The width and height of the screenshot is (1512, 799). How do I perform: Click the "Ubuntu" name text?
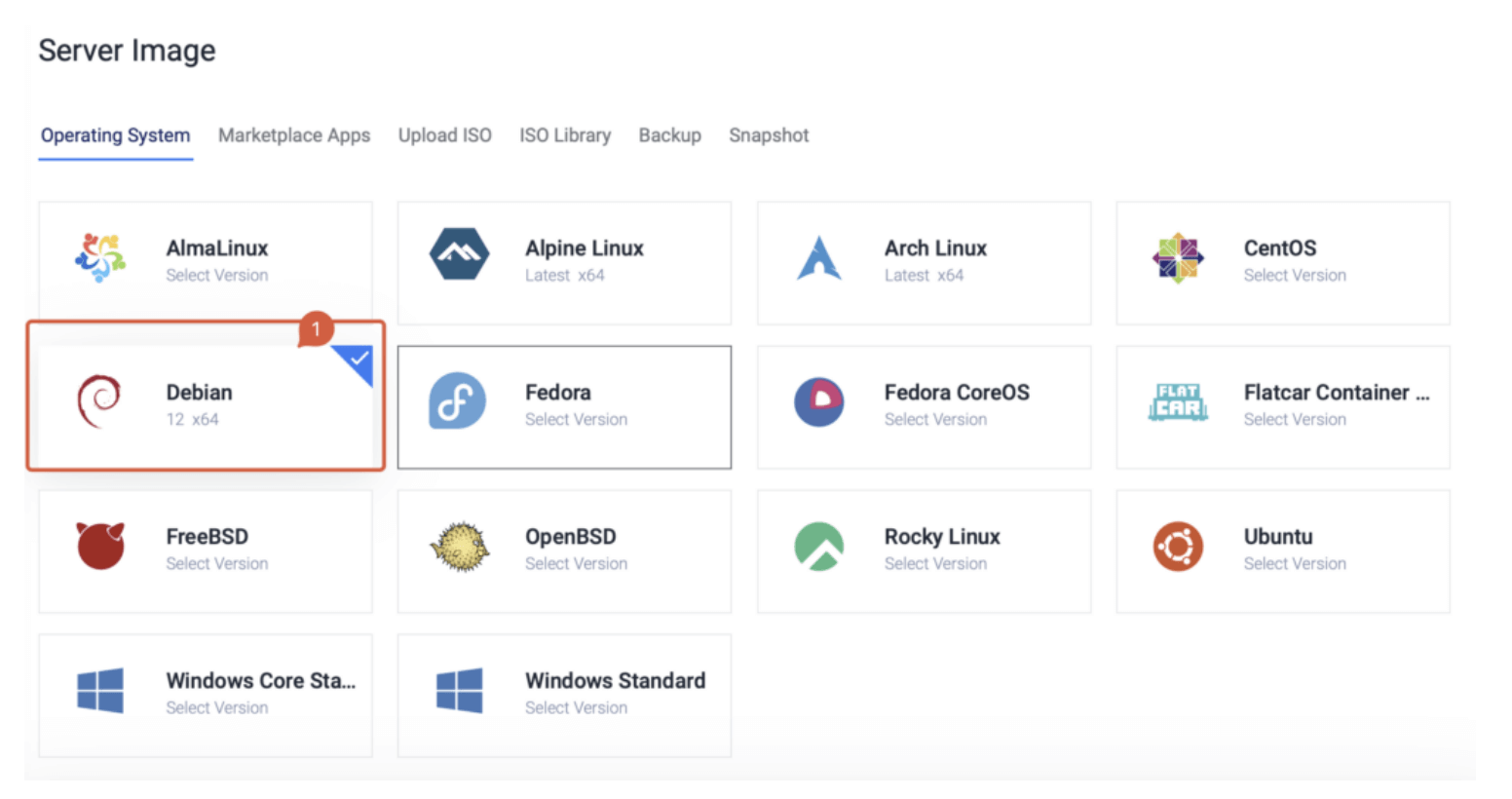coord(1278,537)
